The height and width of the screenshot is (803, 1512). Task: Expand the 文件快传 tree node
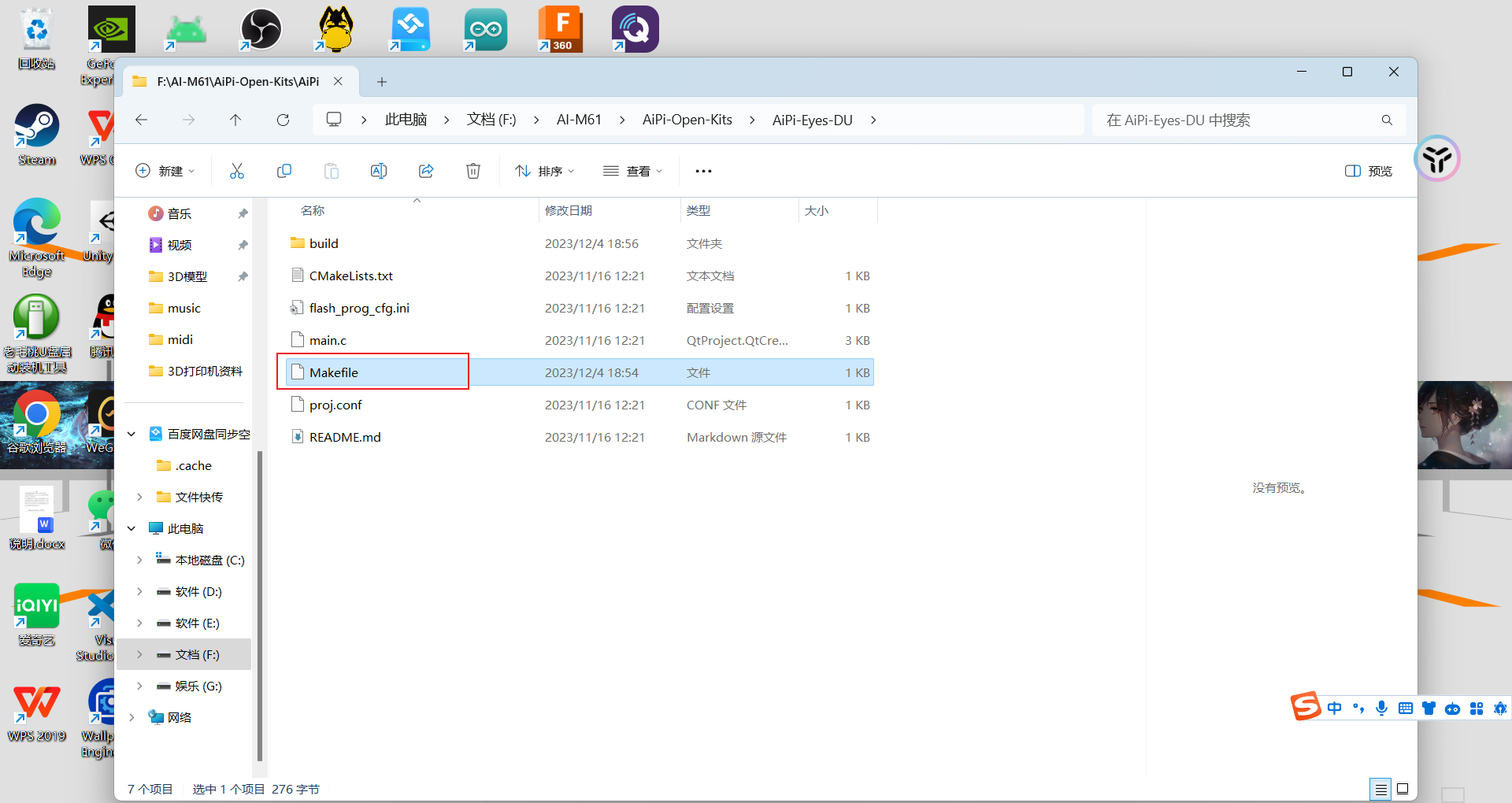pyautogui.click(x=139, y=497)
